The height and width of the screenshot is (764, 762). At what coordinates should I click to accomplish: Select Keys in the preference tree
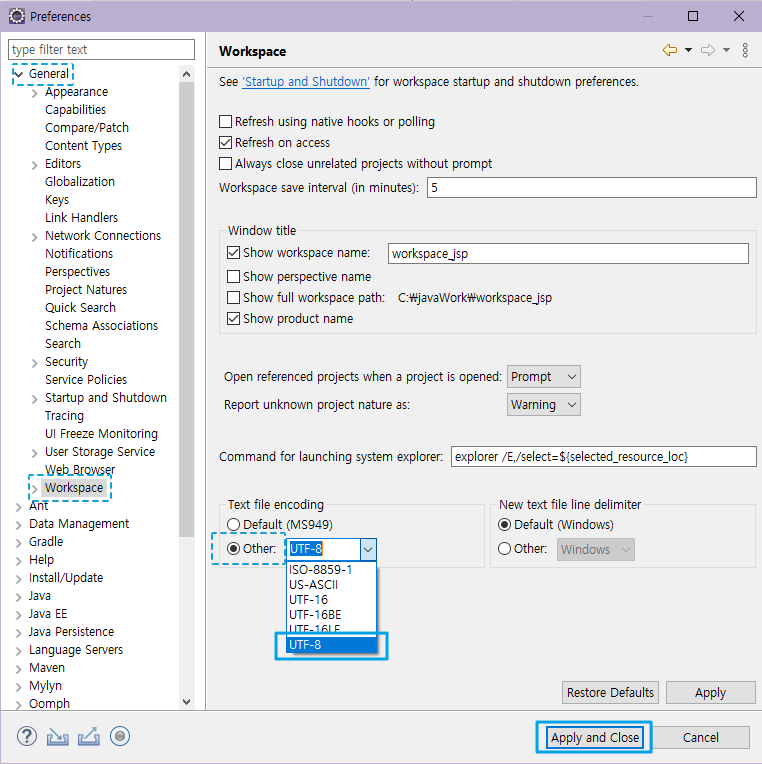click(x=57, y=200)
